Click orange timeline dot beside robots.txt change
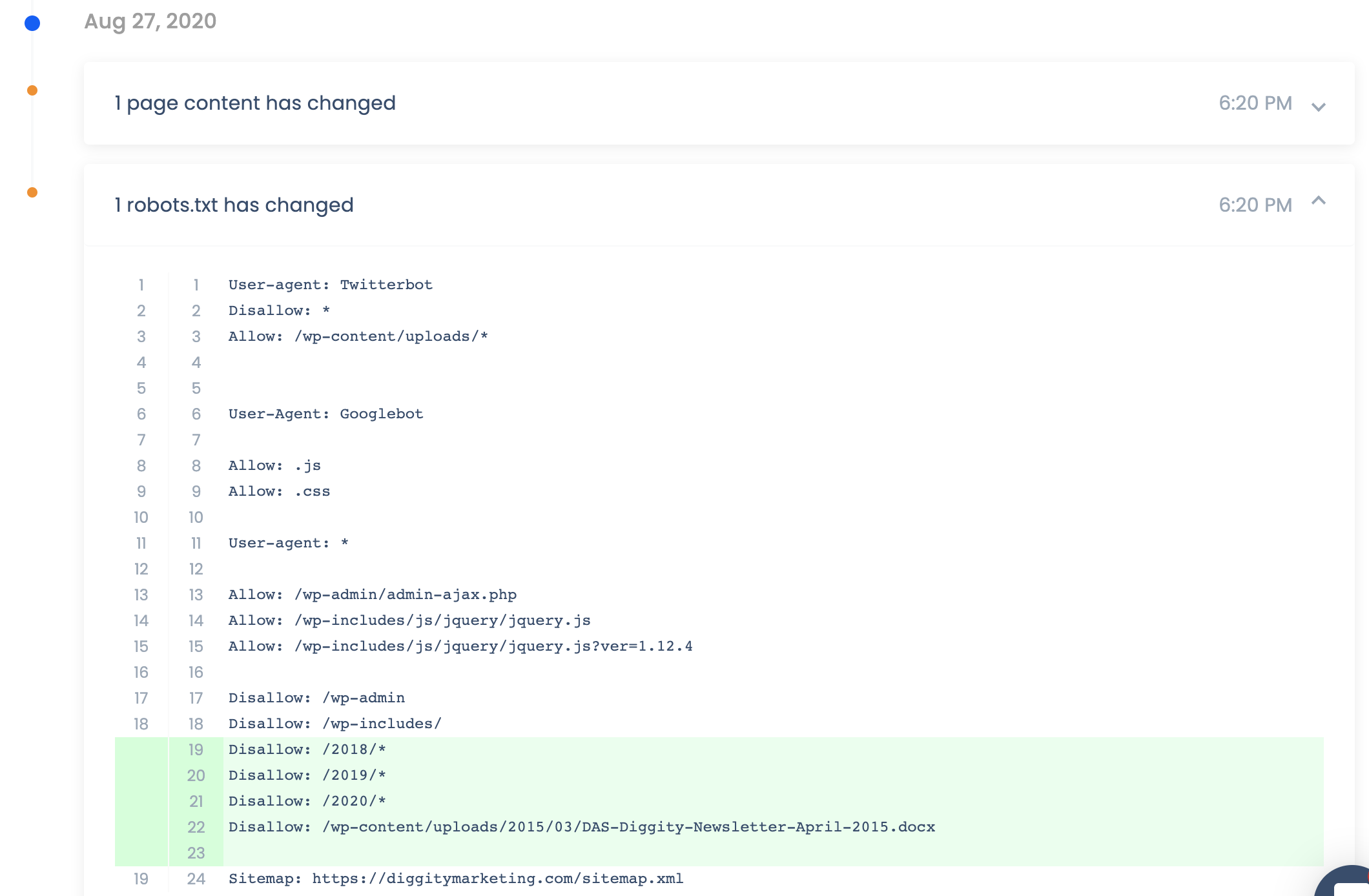The image size is (1369, 896). 32,192
